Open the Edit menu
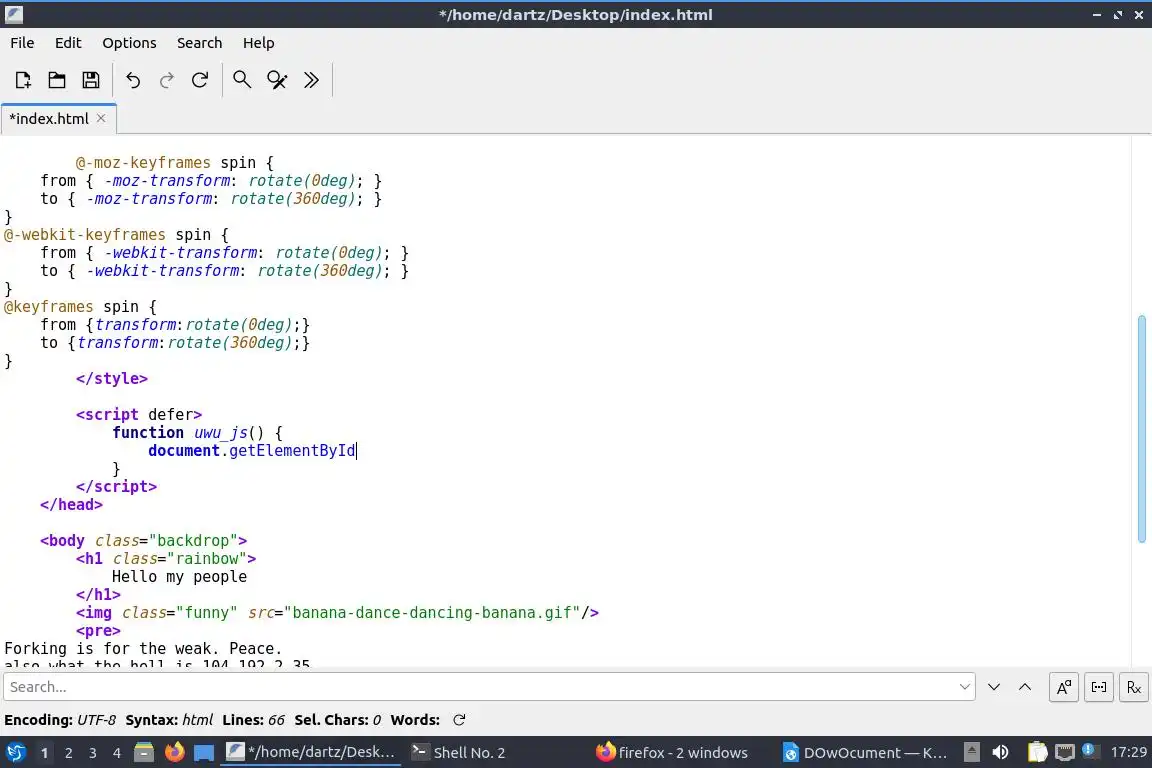1152x768 pixels. (x=68, y=43)
